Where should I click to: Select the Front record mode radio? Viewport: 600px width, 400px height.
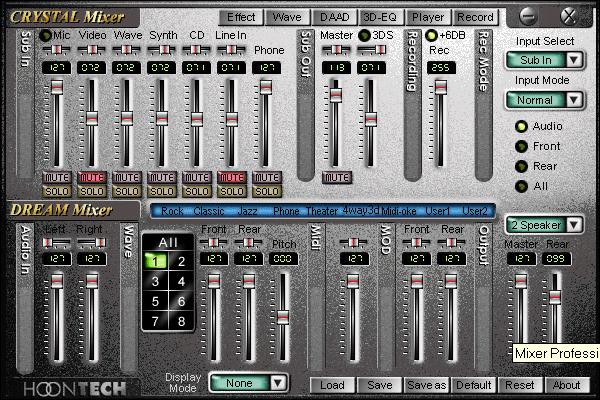[521, 146]
